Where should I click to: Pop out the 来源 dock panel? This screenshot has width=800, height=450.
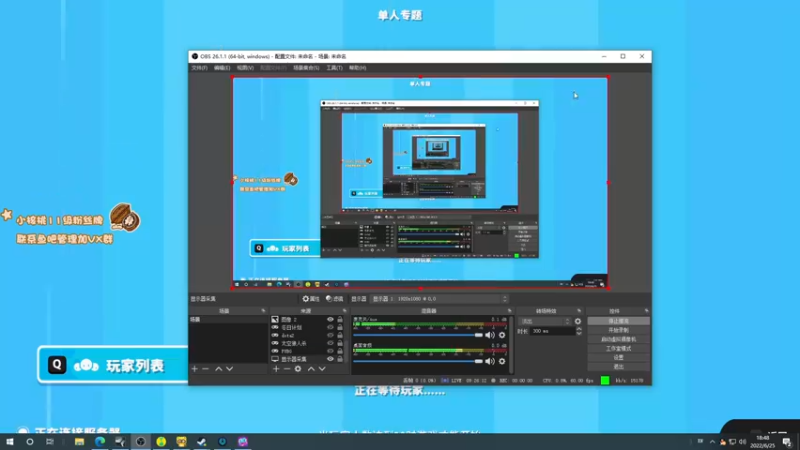point(345,311)
